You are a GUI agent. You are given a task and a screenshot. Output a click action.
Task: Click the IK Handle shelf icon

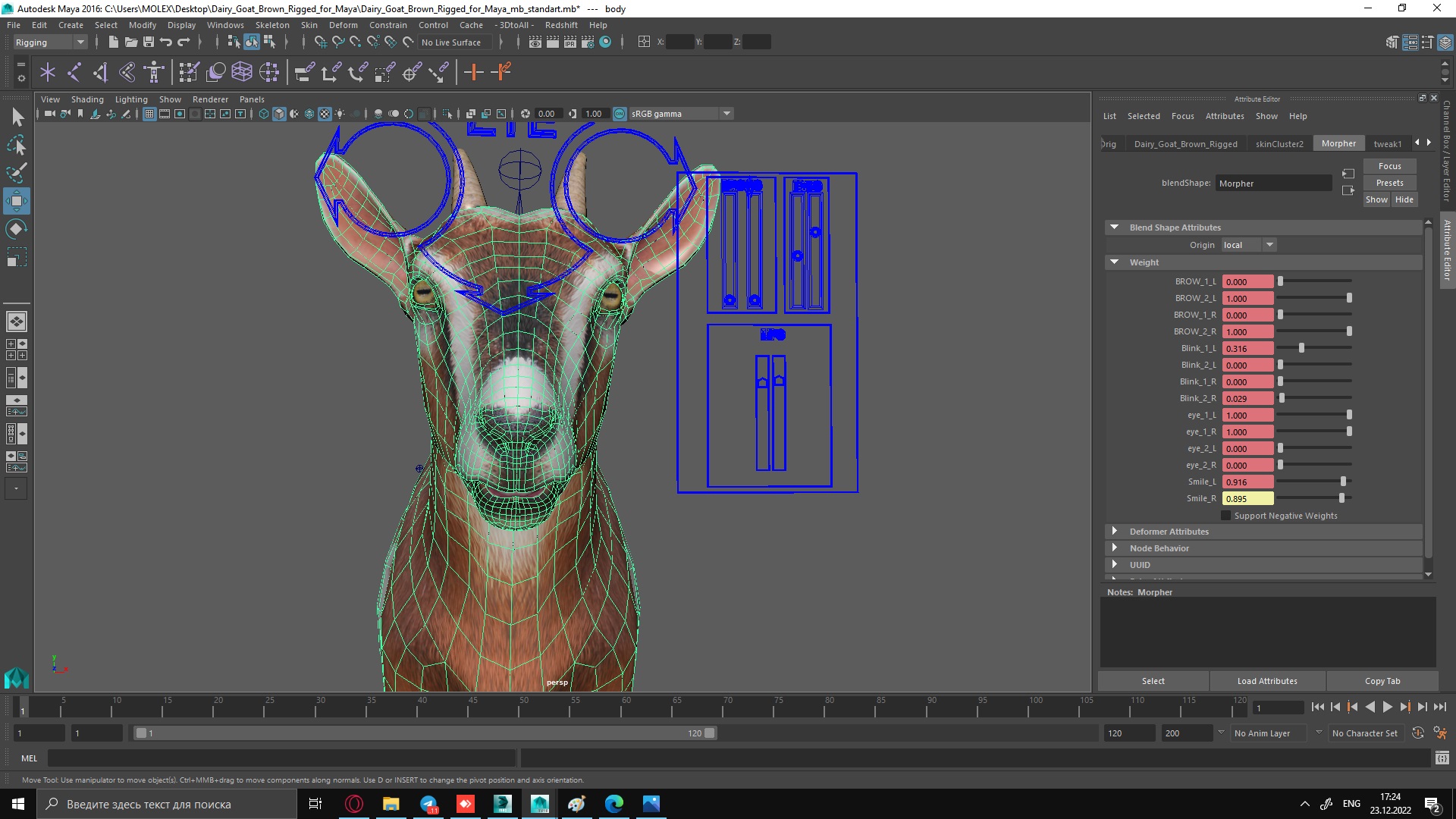coord(100,72)
